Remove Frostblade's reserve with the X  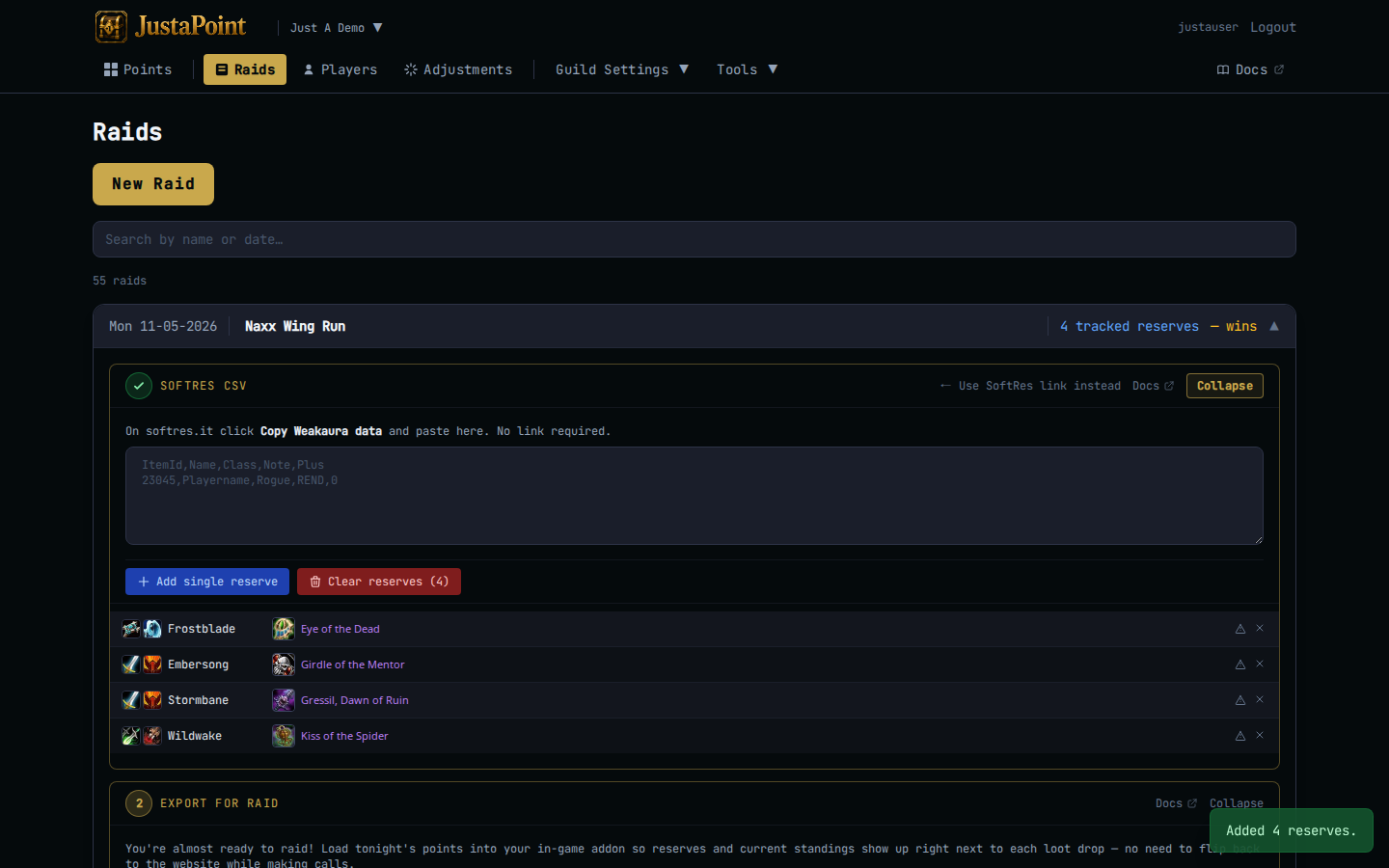(x=1260, y=628)
